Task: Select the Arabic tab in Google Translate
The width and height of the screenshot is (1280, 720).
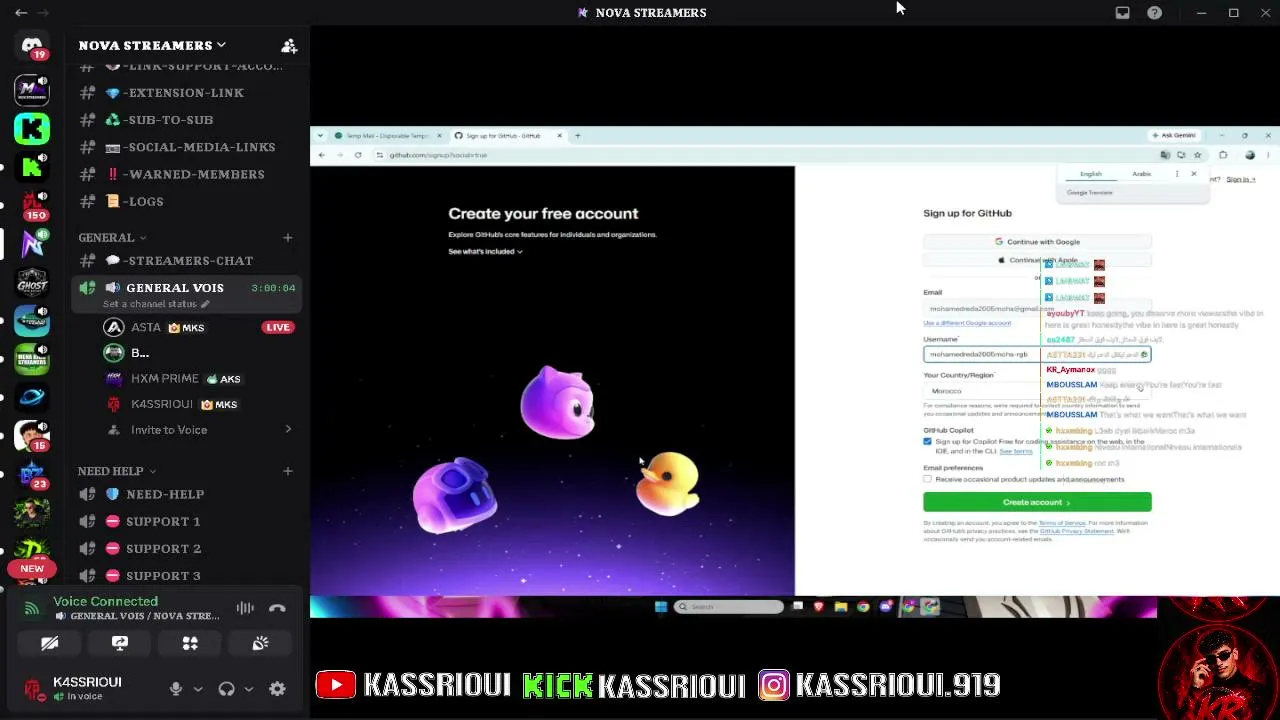Action: (1141, 174)
